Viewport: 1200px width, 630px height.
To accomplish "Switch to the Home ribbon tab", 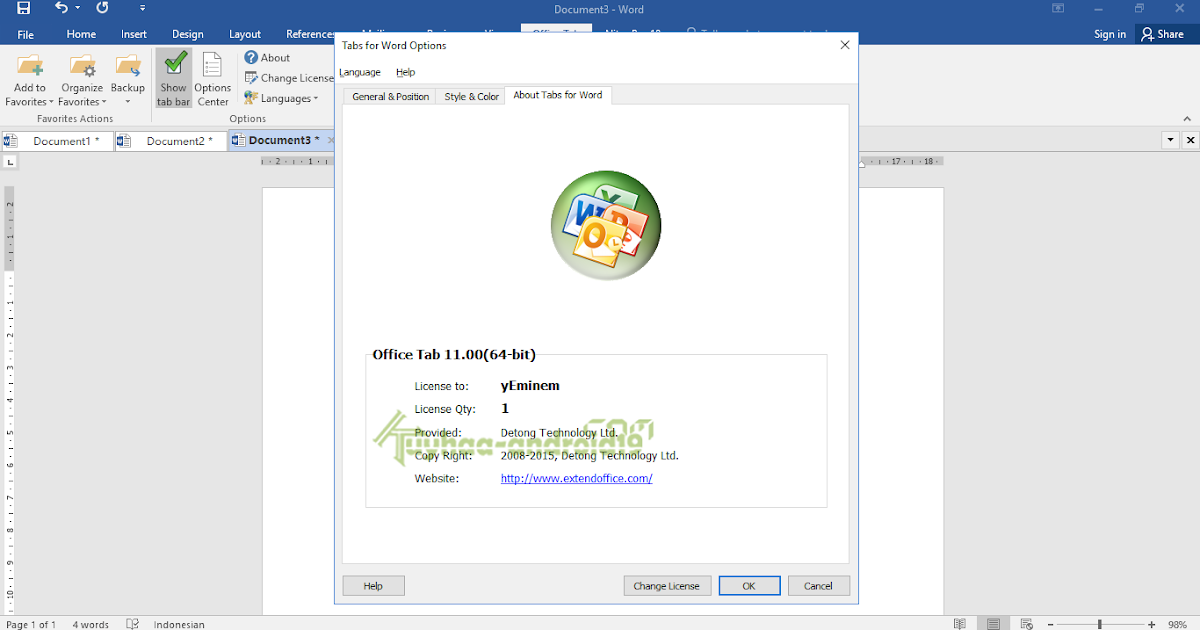I will point(81,34).
